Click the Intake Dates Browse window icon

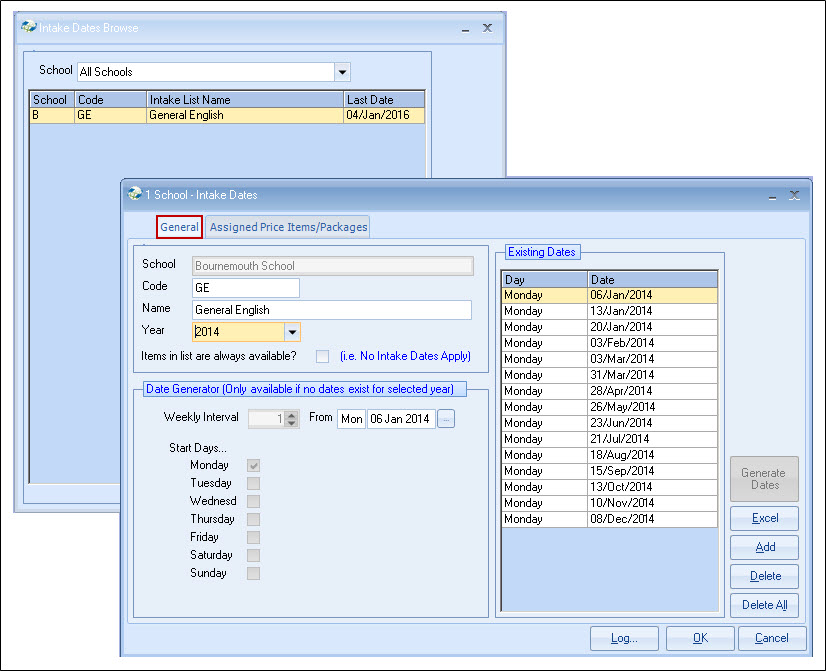(29, 28)
